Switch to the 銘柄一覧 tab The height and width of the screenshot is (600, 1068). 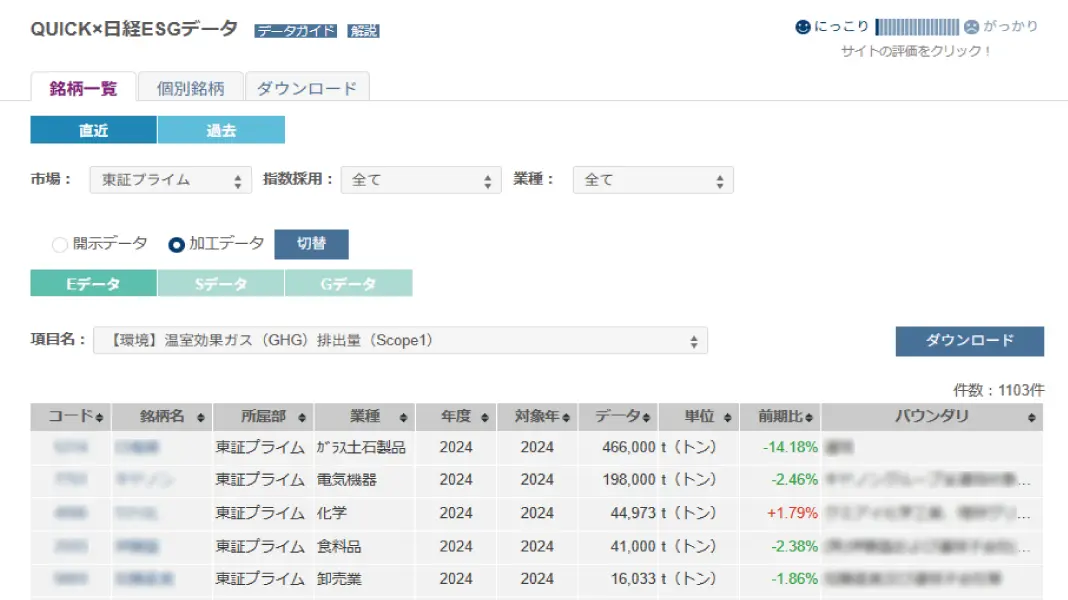[83, 88]
